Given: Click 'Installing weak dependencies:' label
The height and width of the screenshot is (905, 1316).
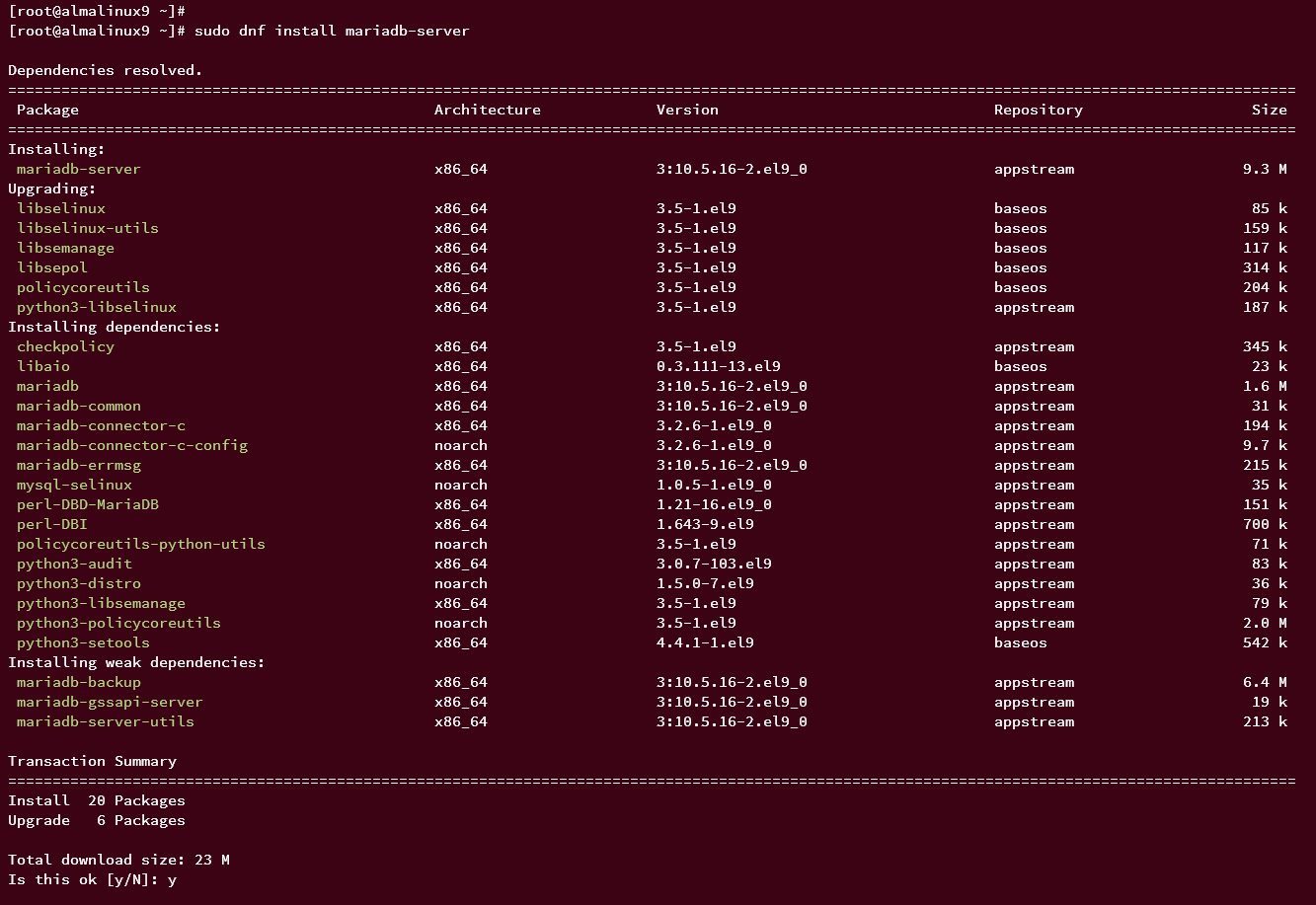Looking at the screenshot, I should pyautogui.click(x=136, y=662).
